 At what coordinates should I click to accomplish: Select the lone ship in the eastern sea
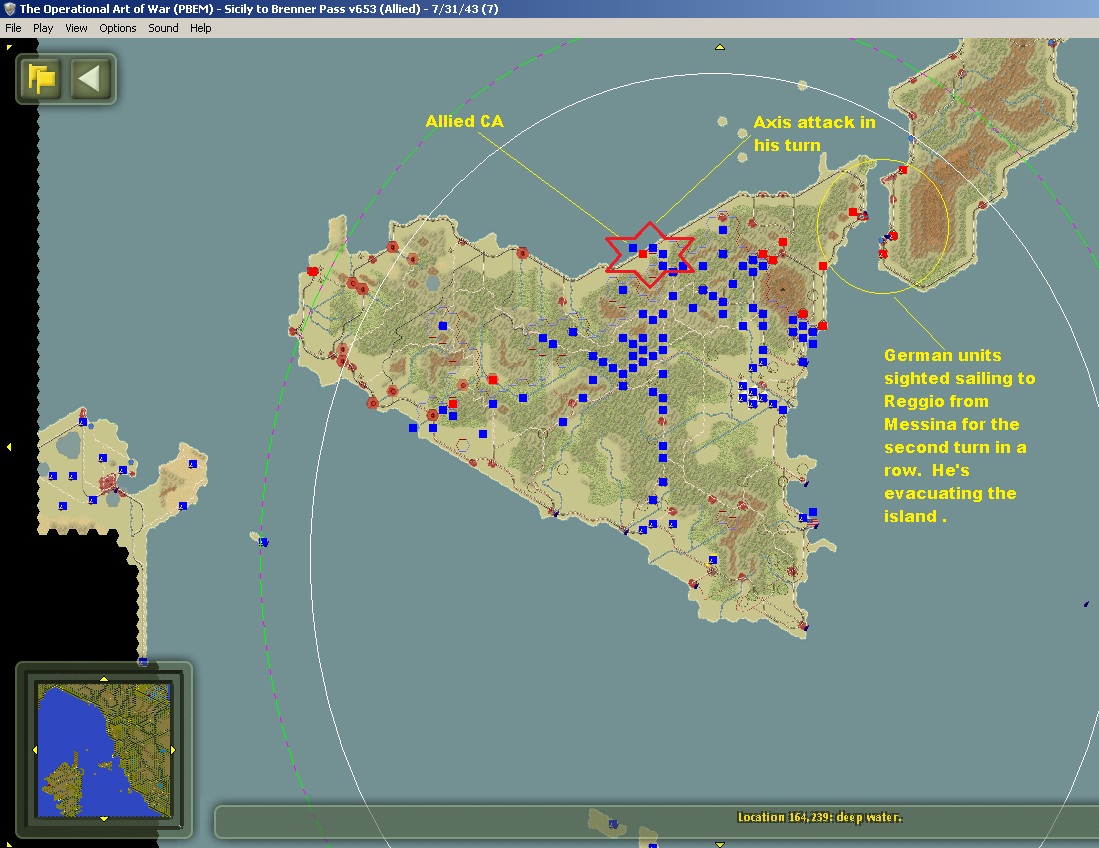(1086, 603)
